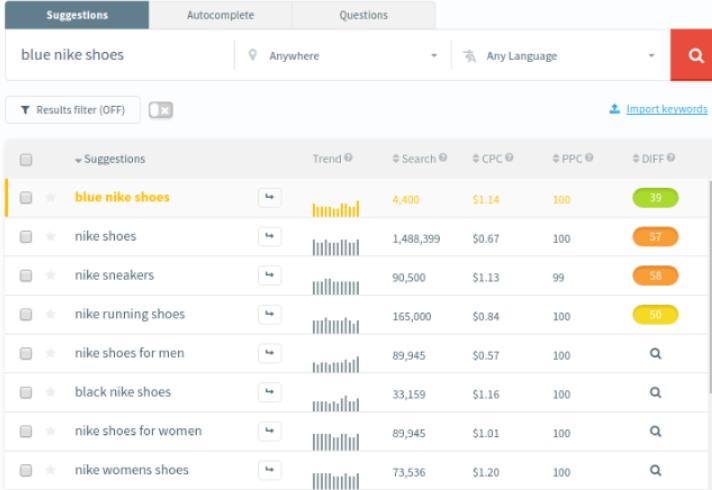Click the Import keywords link
This screenshot has width=712, height=490.
point(667,109)
